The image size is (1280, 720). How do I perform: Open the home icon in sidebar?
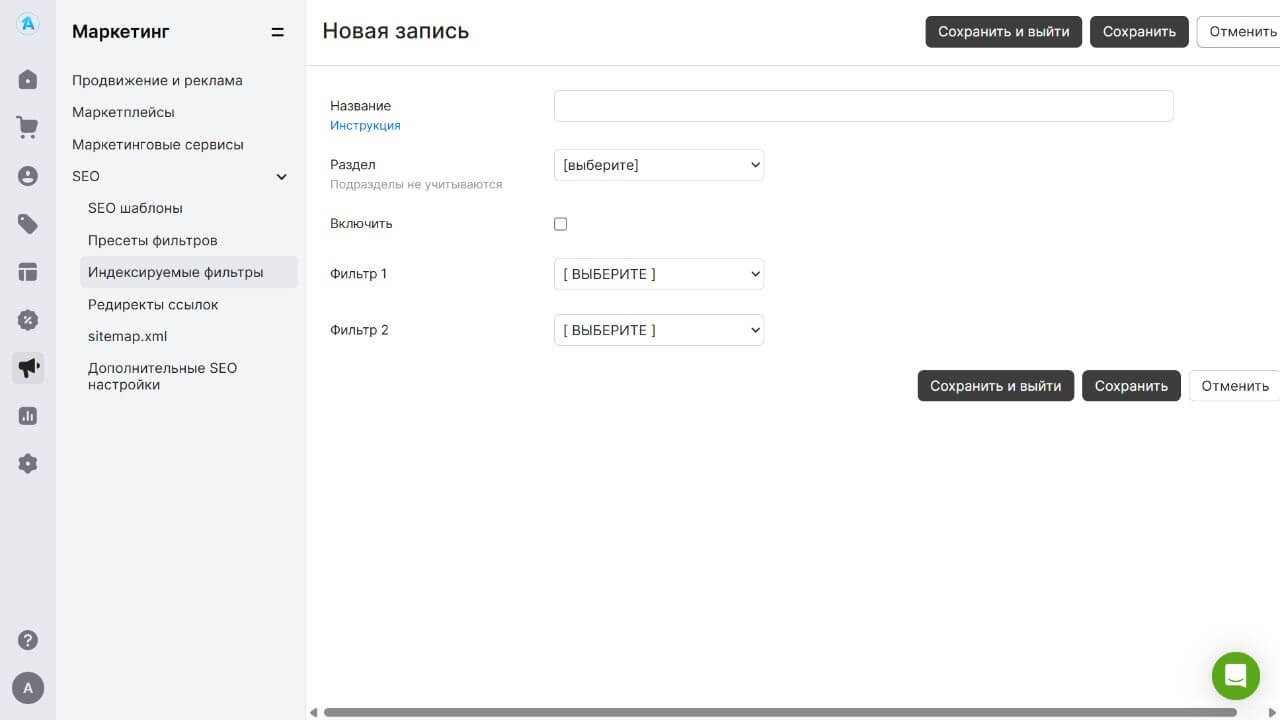click(x=28, y=79)
